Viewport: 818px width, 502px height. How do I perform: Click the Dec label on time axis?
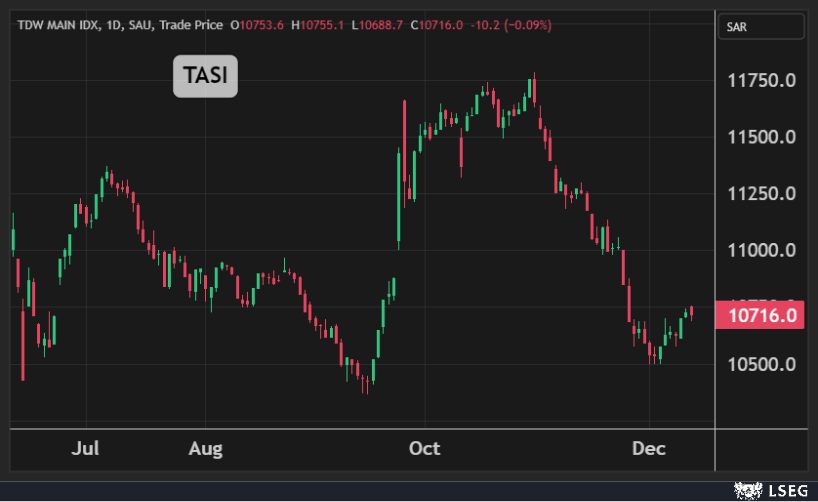point(648,449)
